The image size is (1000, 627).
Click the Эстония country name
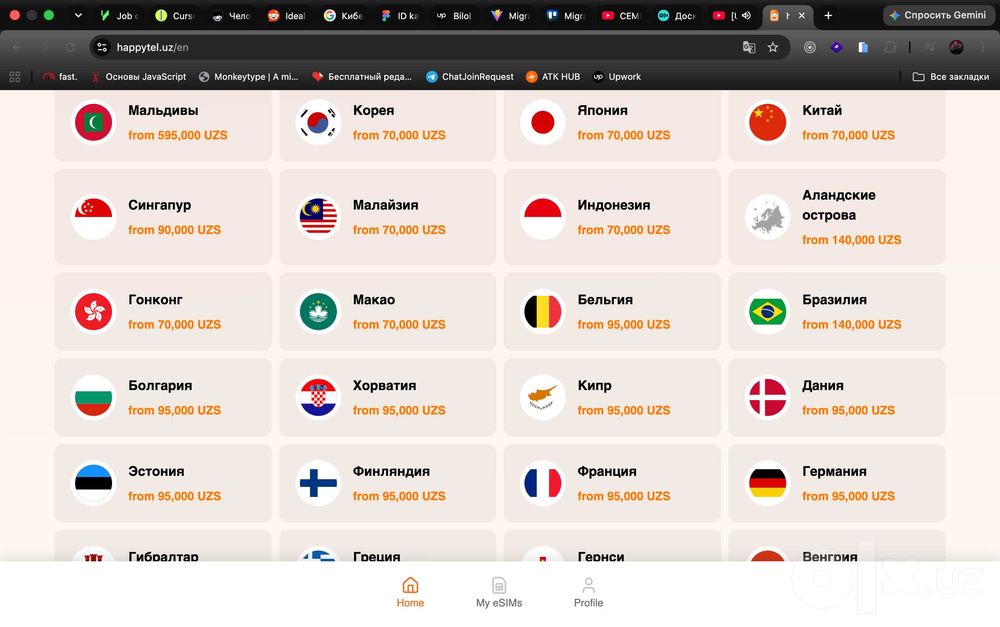pyautogui.click(x=156, y=471)
